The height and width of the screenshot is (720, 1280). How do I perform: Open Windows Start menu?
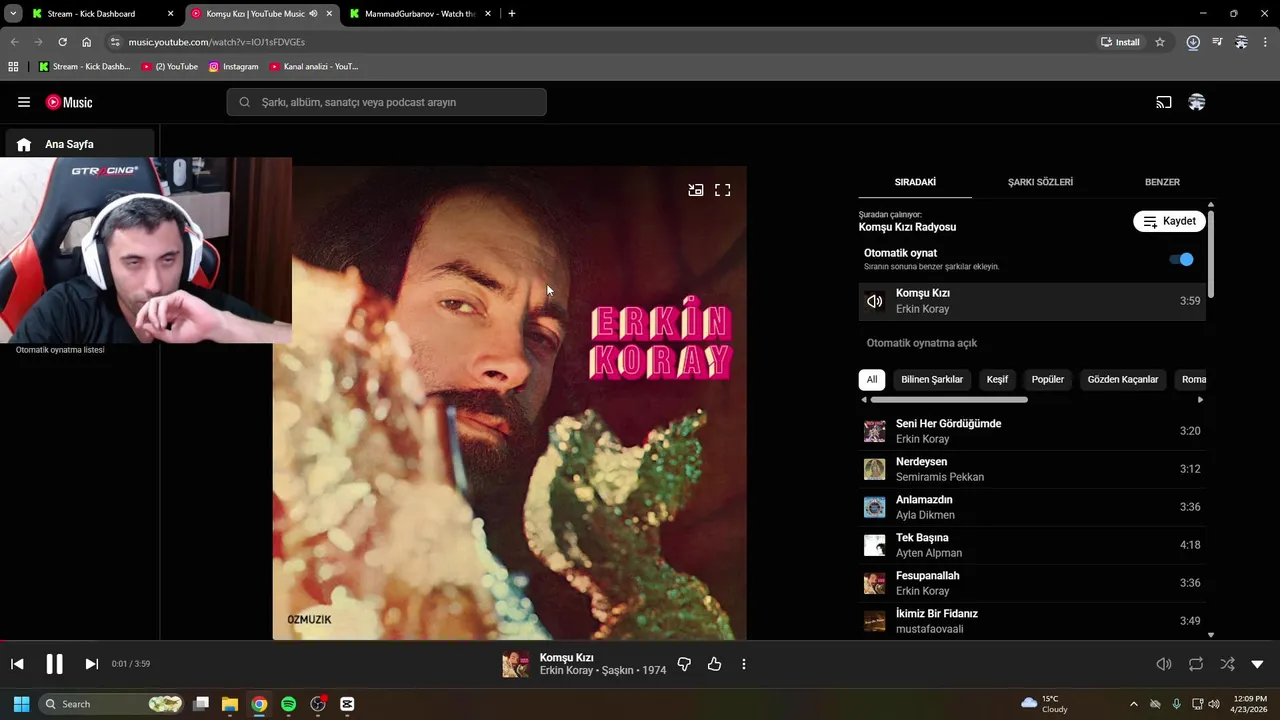point(21,704)
